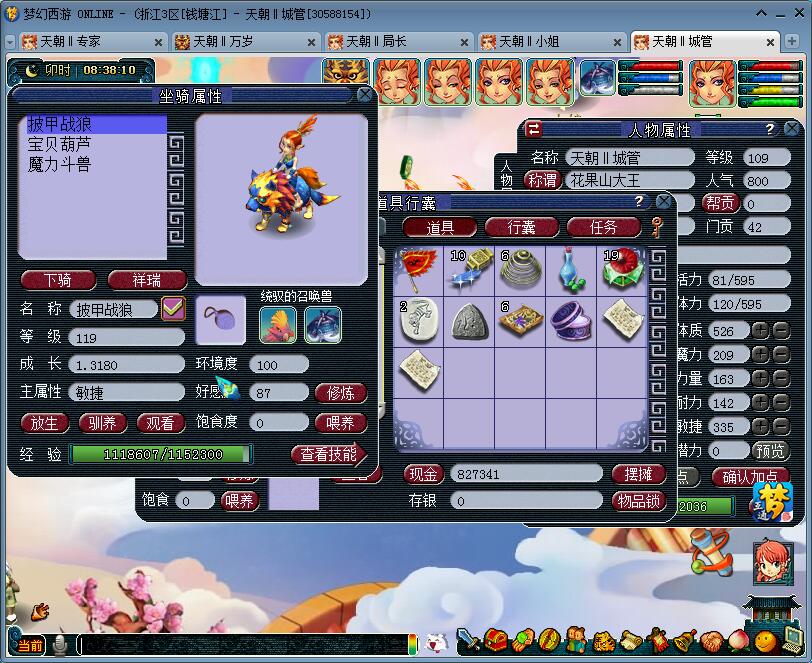Screen dimensions: 812x663
Task: Click the mount experience progress bar
Action: [162, 454]
